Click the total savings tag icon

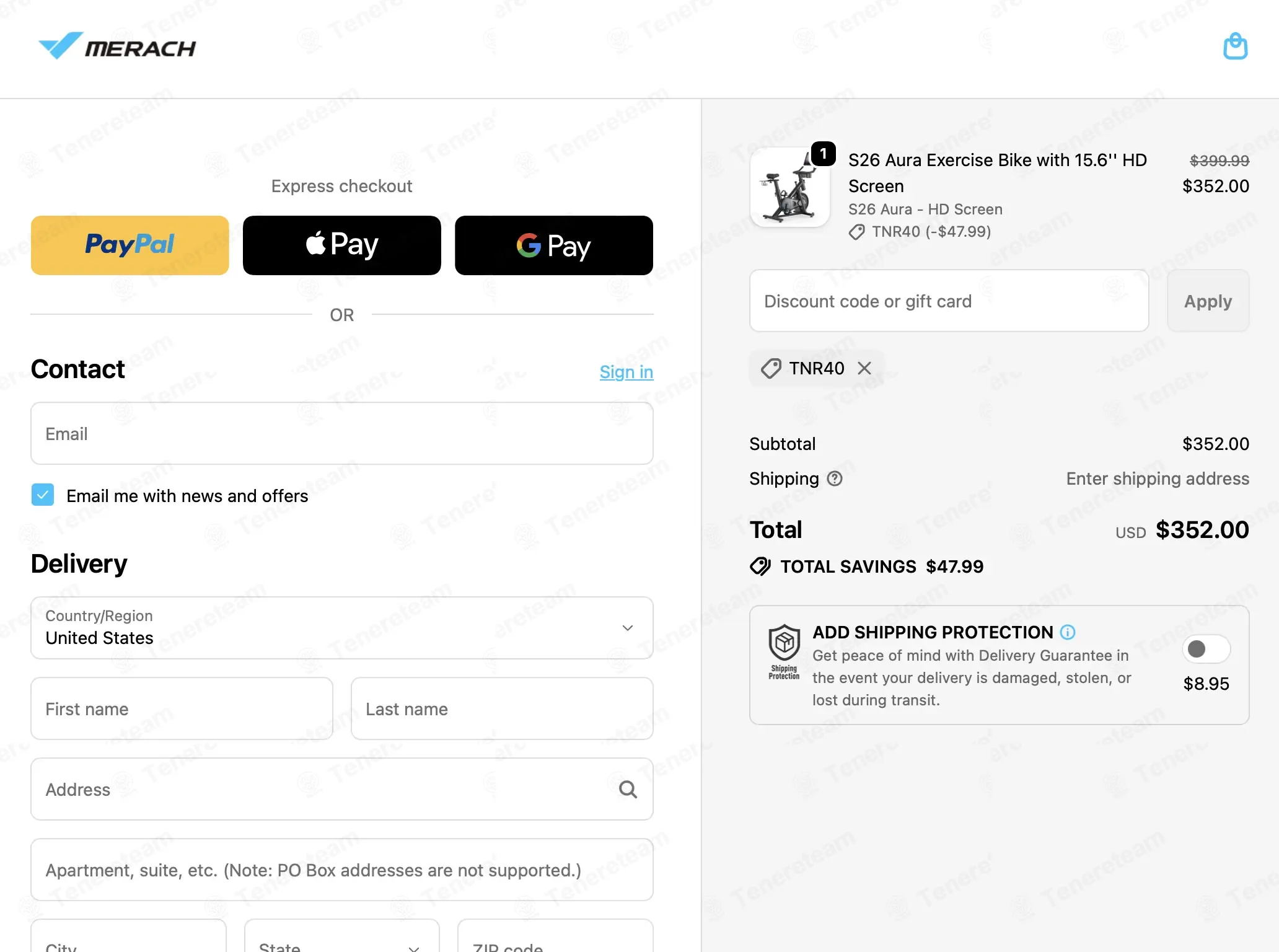[x=760, y=566]
